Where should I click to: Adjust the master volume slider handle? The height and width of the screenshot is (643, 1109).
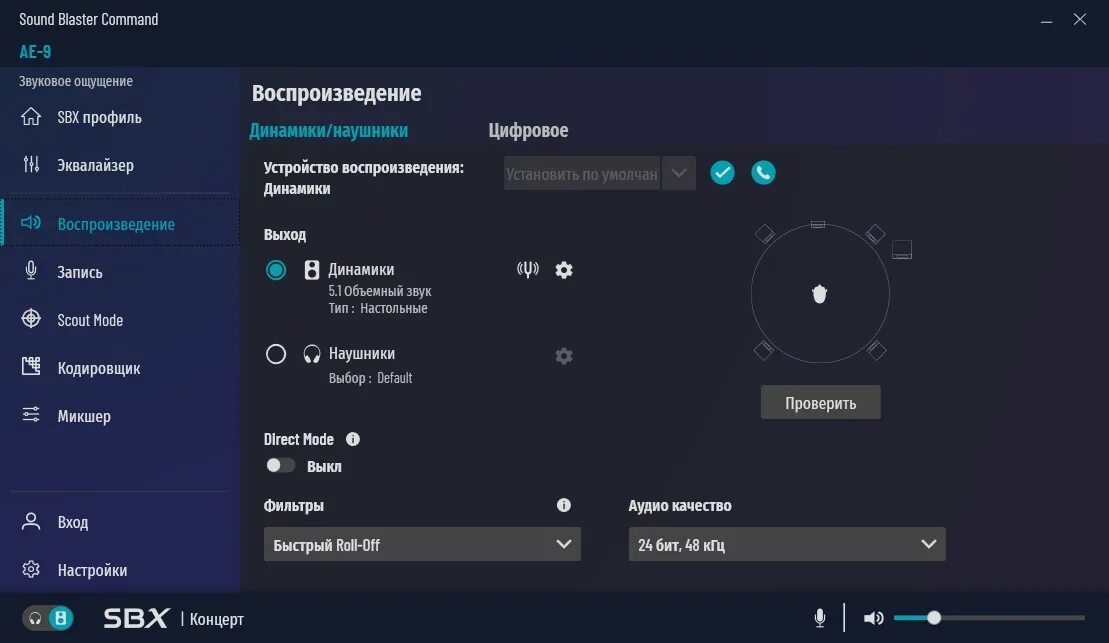click(934, 618)
